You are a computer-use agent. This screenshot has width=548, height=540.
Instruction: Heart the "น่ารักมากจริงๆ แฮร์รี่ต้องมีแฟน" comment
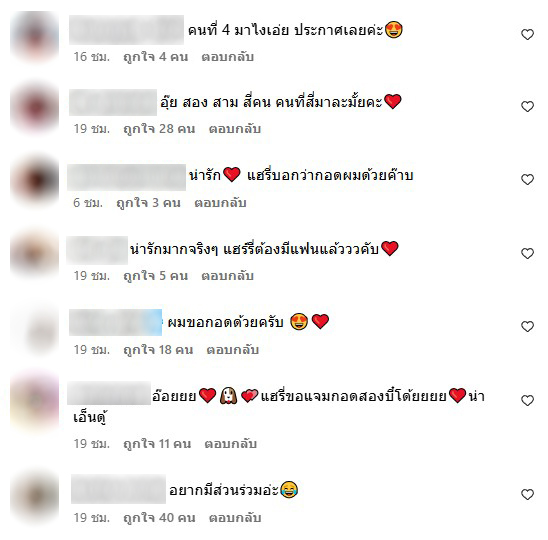point(527,253)
